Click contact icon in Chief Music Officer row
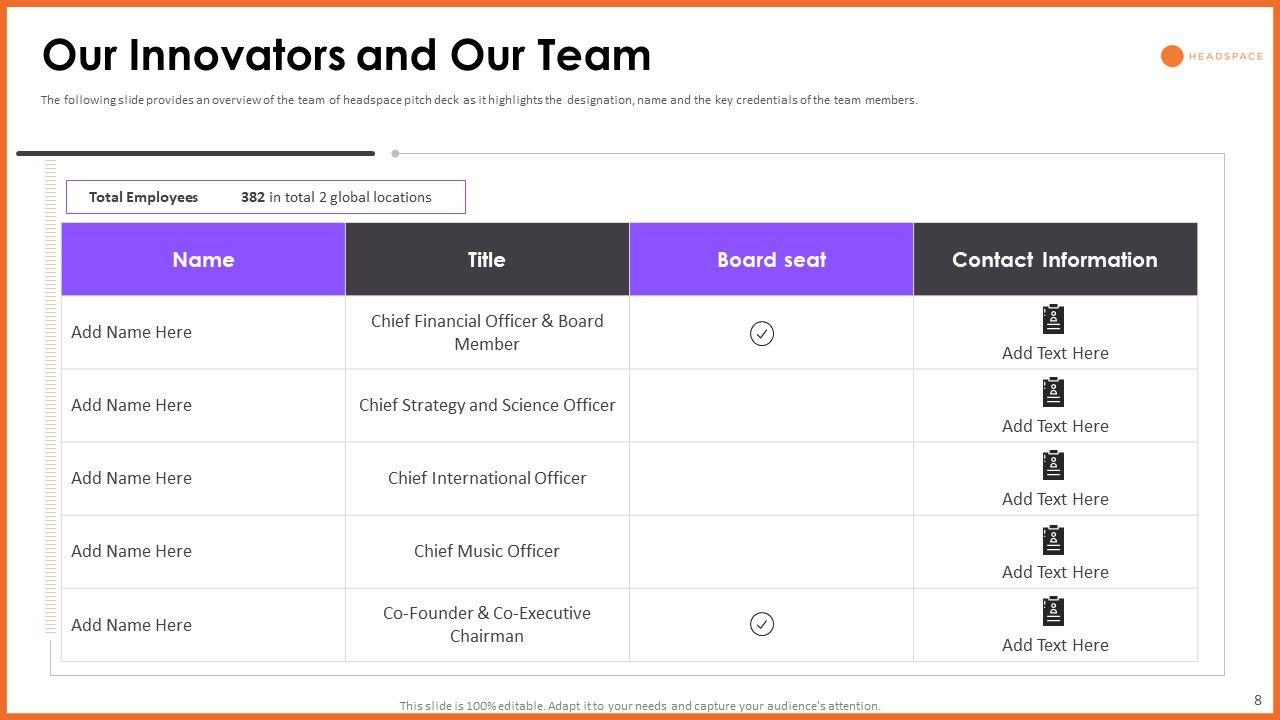 pos(1053,540)
